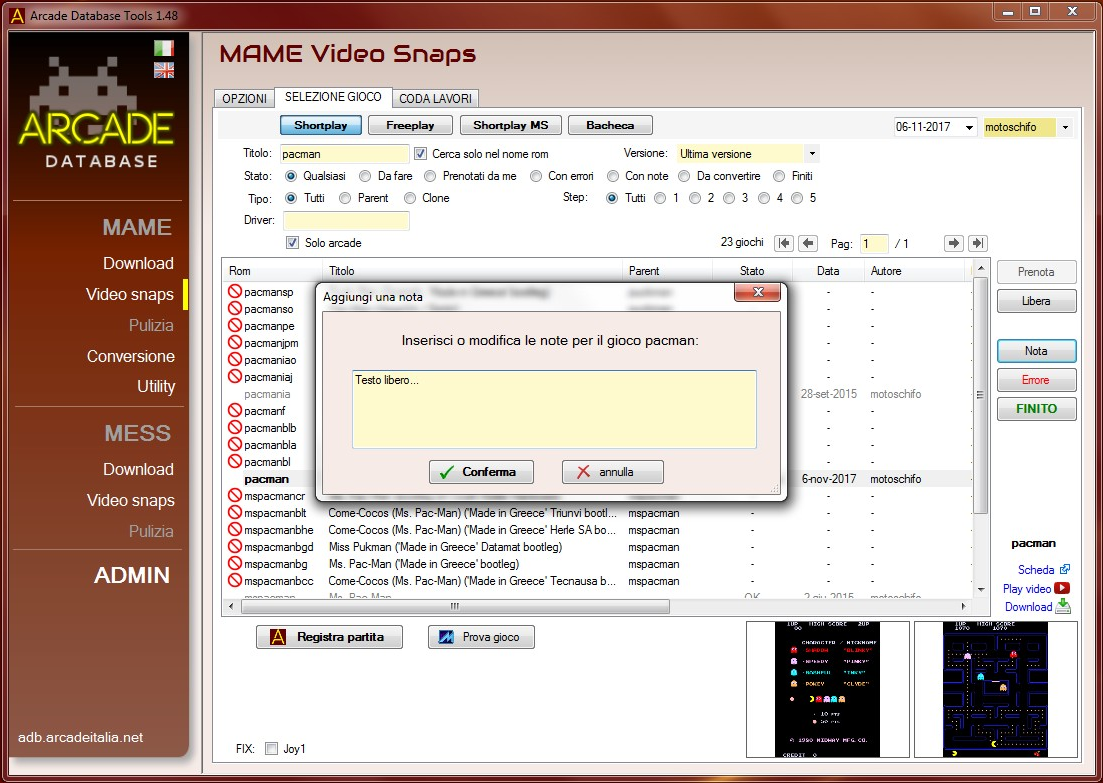The width and height of the screenshot is (1103, 783).
Task: Select Stato Con errori radio button
Action: [536, 176]
